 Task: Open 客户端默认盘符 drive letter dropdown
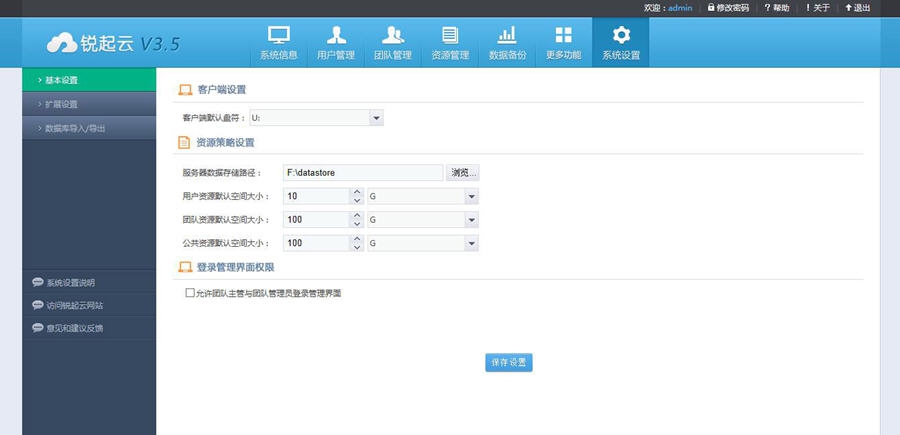click(377, 118)
